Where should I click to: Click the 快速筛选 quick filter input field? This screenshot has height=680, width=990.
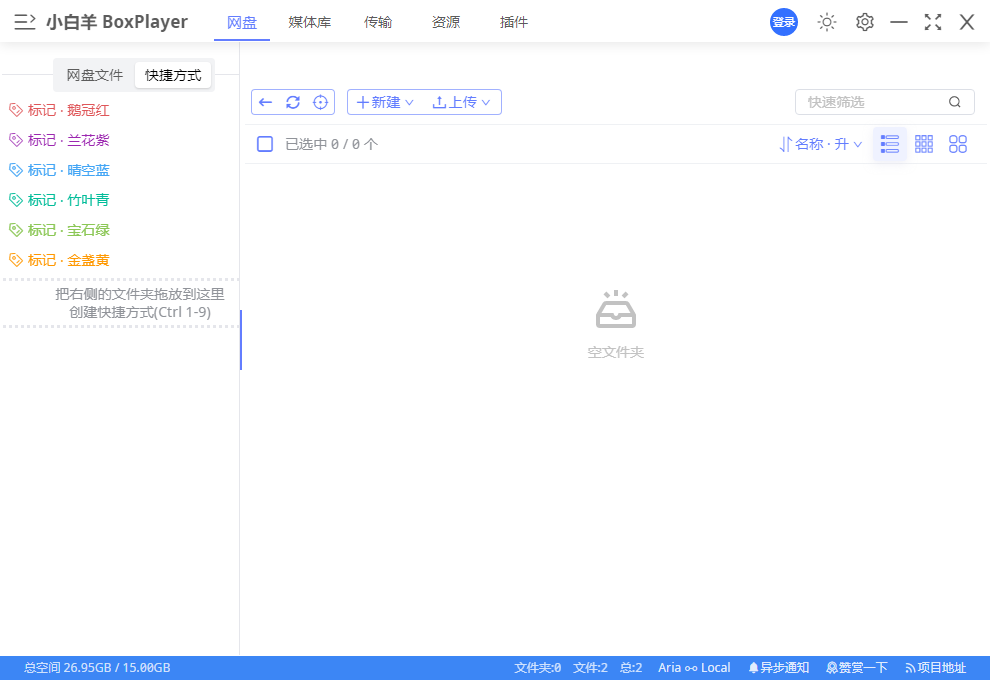(870, 101)
